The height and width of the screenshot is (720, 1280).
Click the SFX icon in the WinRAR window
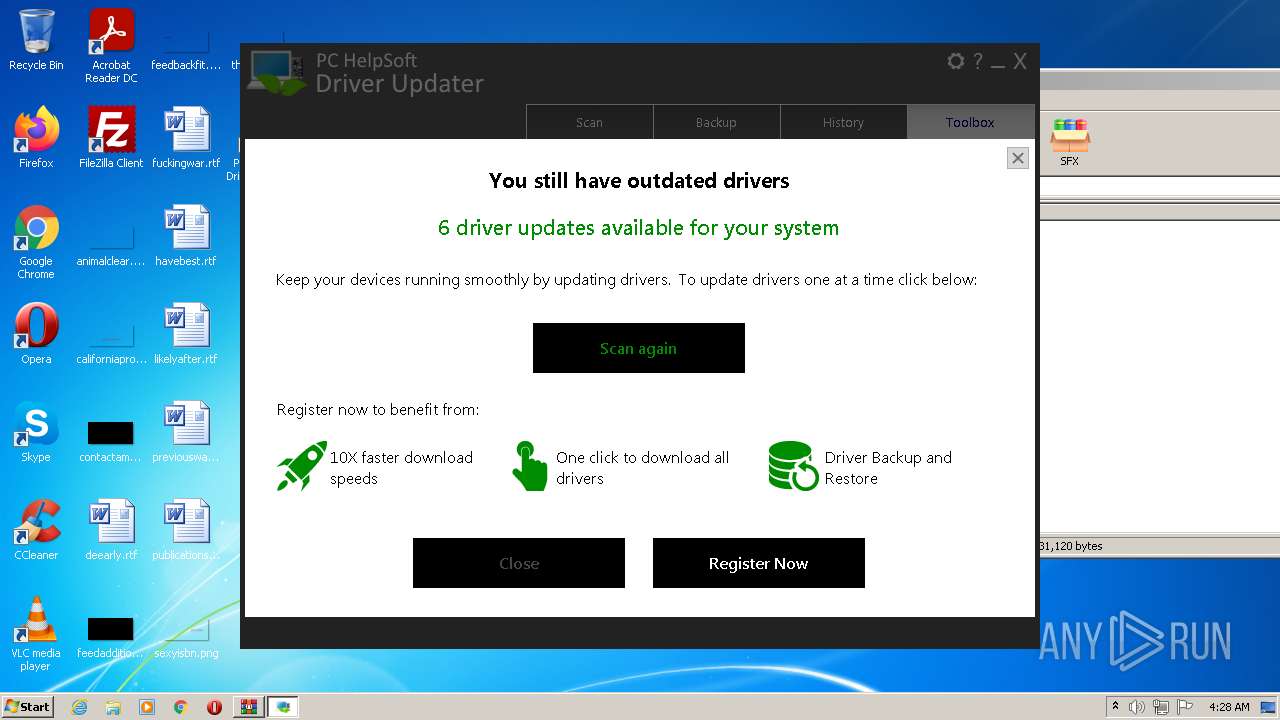1070,142
